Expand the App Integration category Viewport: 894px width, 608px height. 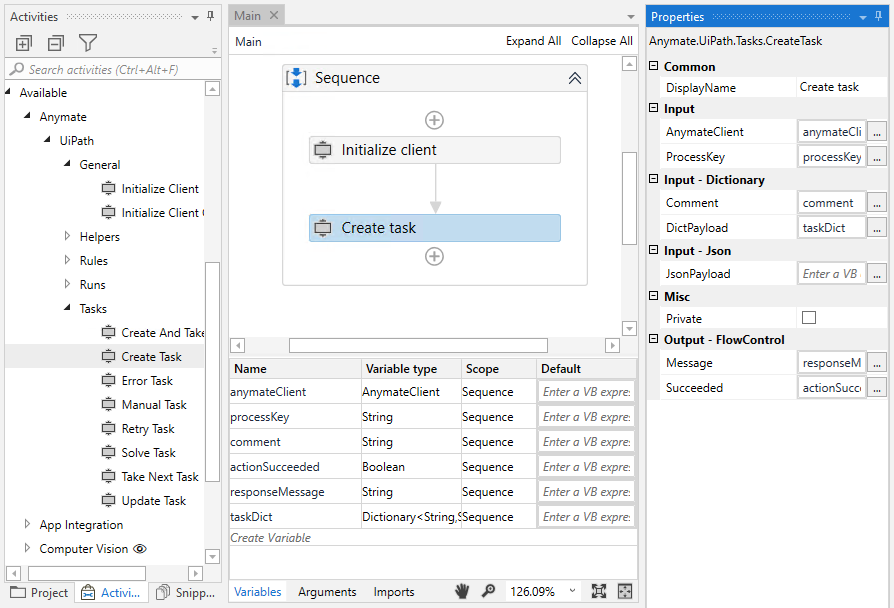(26, 524)
